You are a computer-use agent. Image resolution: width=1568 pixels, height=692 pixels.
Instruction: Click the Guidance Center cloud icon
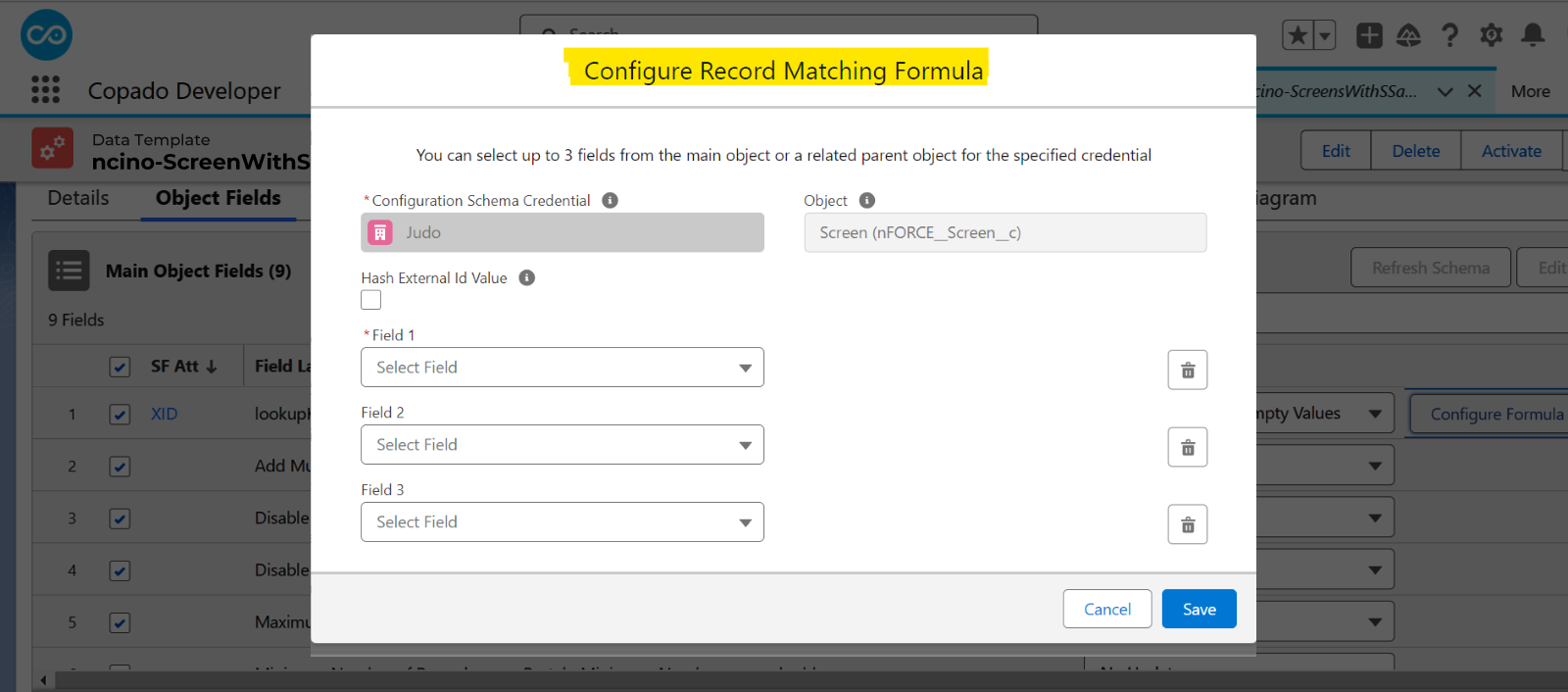click(1408, 36)
